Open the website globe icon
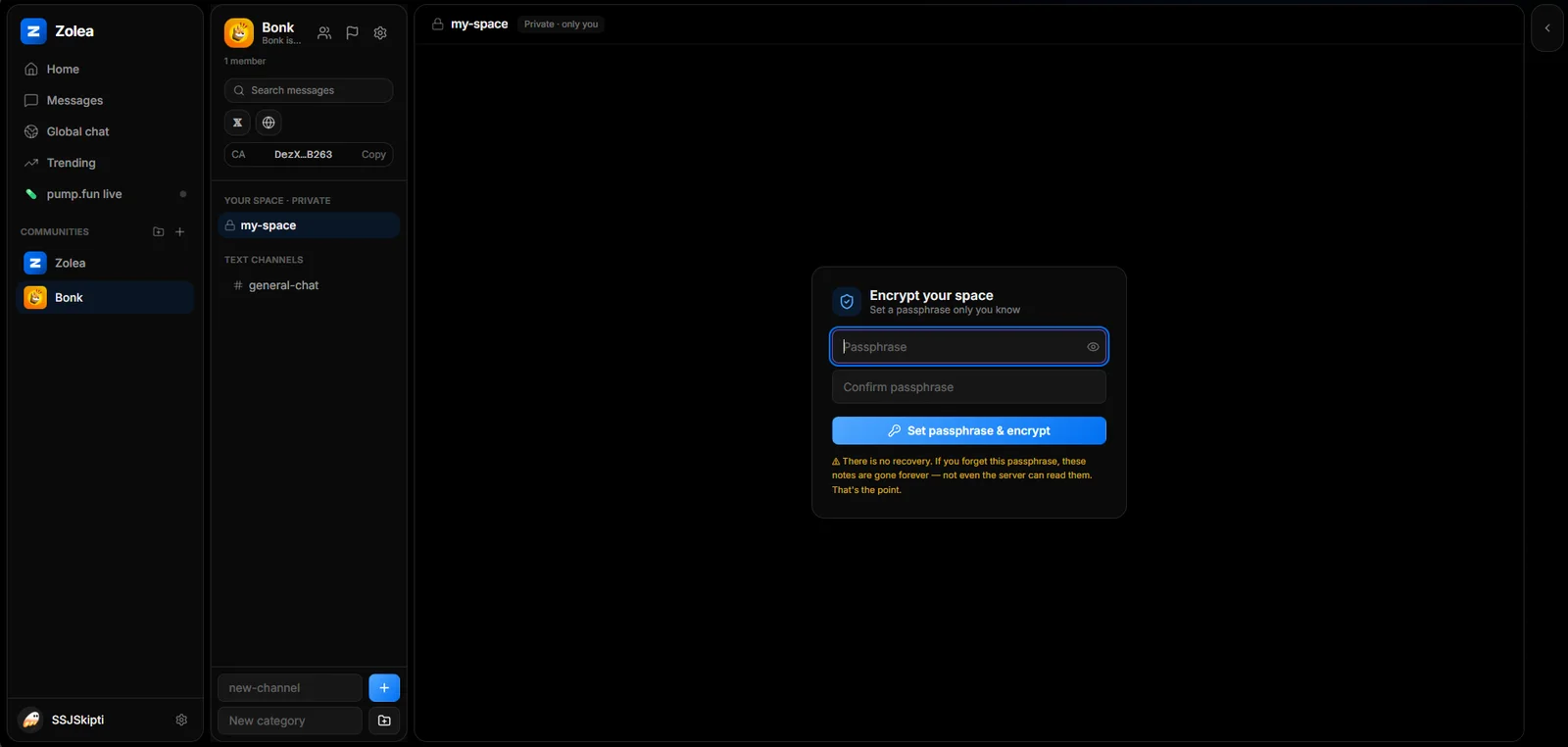1568x747 pixels. click(269, 123)
